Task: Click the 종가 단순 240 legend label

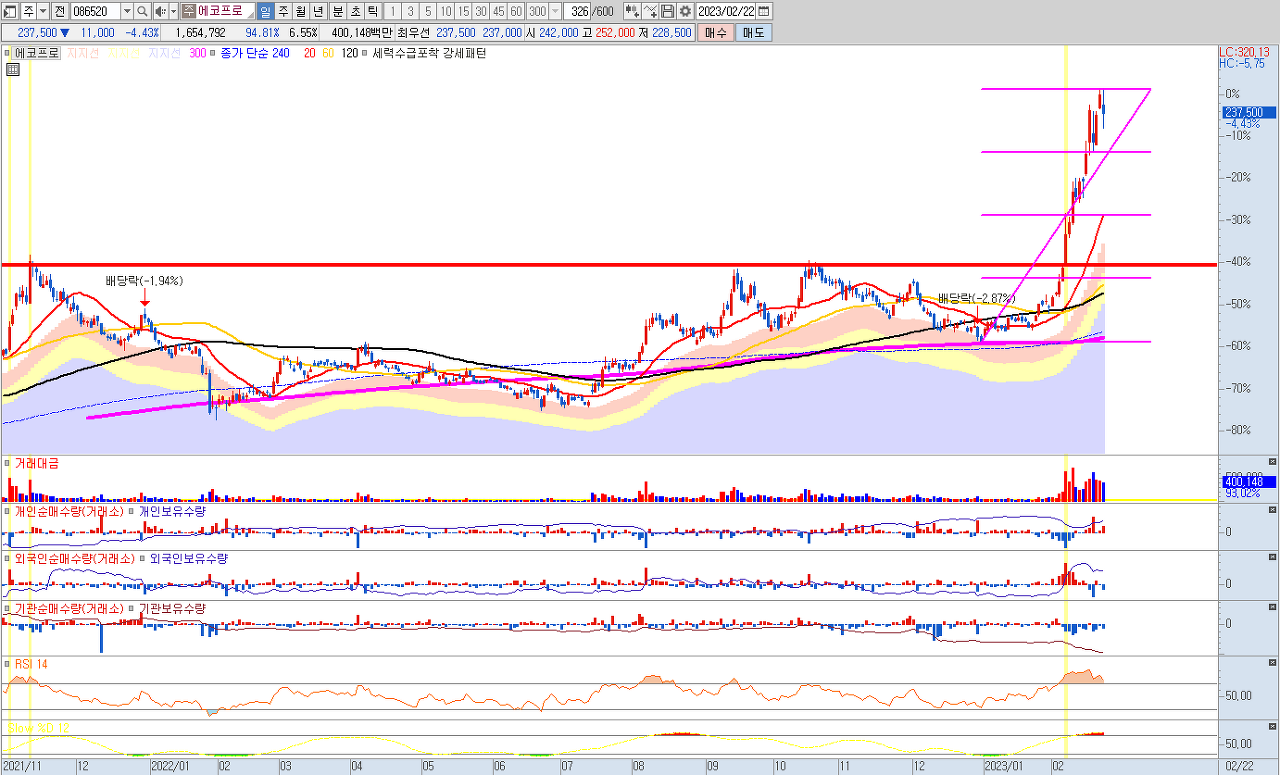Action: [254, 53]
